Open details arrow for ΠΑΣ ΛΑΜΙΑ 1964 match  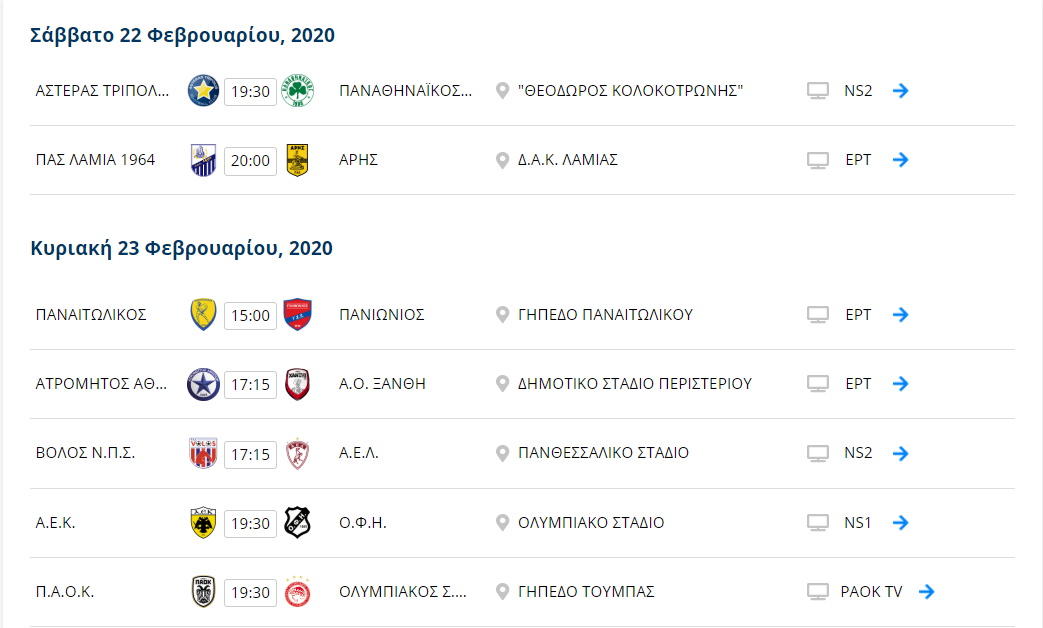click(901, 160)
